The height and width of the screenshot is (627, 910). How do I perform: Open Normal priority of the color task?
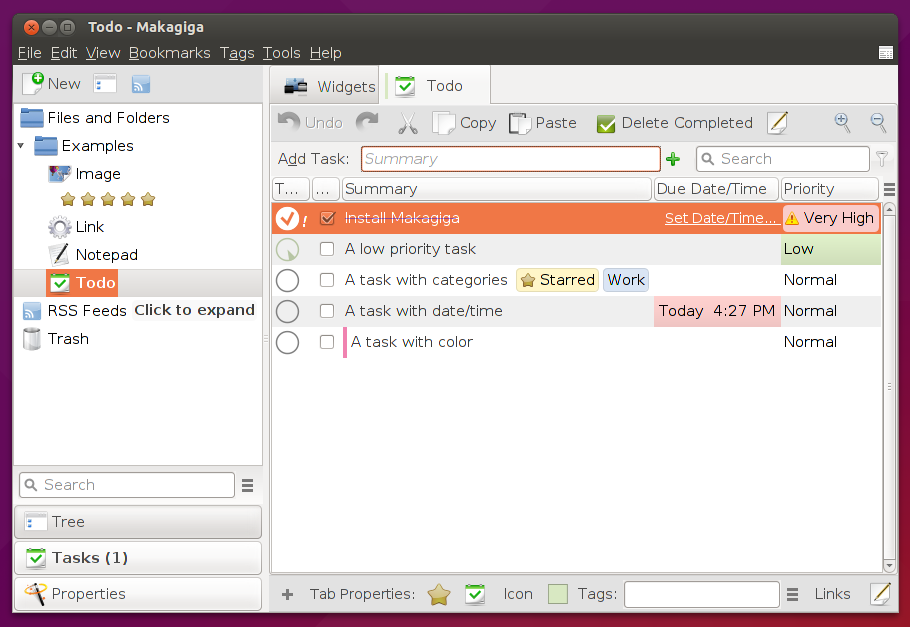(831, 343)
